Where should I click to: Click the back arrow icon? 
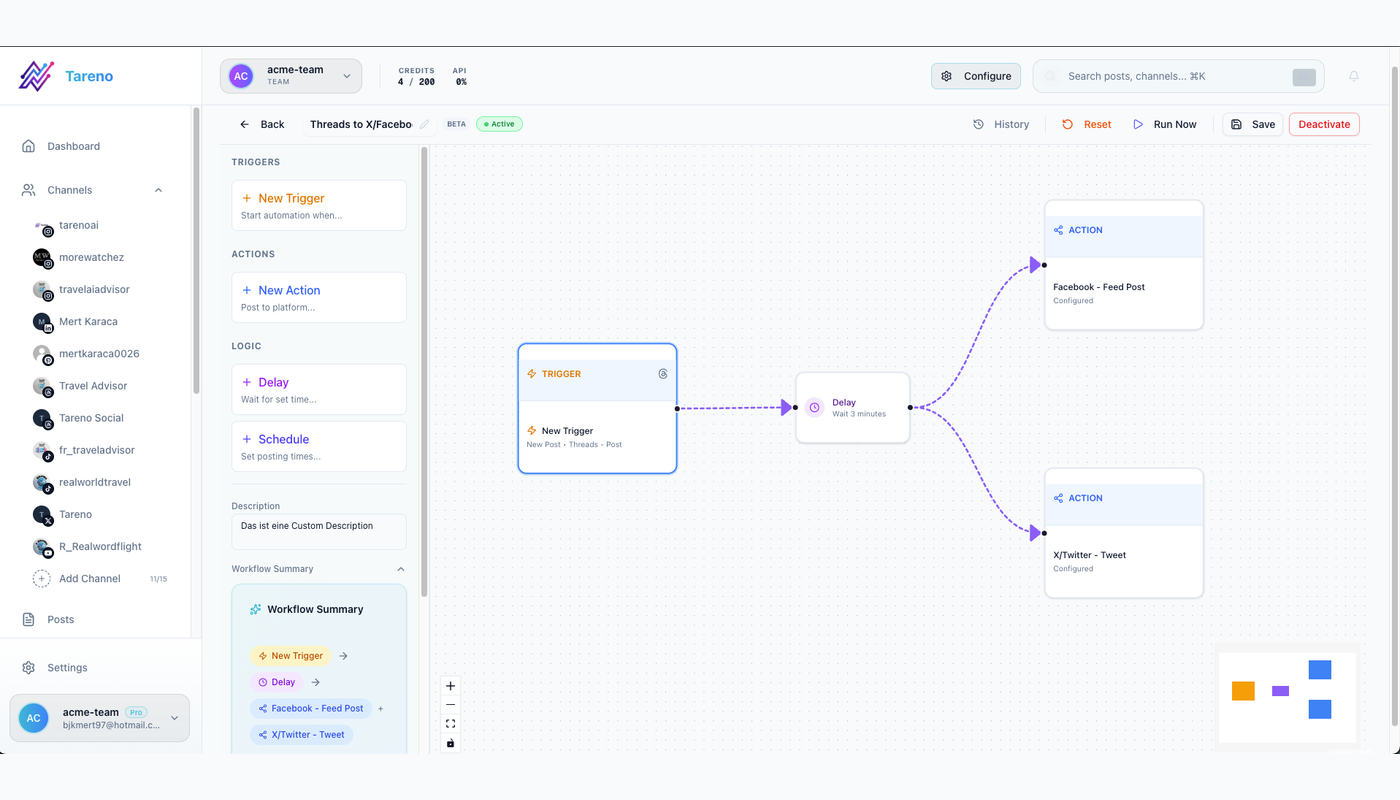tap(244, 124)
